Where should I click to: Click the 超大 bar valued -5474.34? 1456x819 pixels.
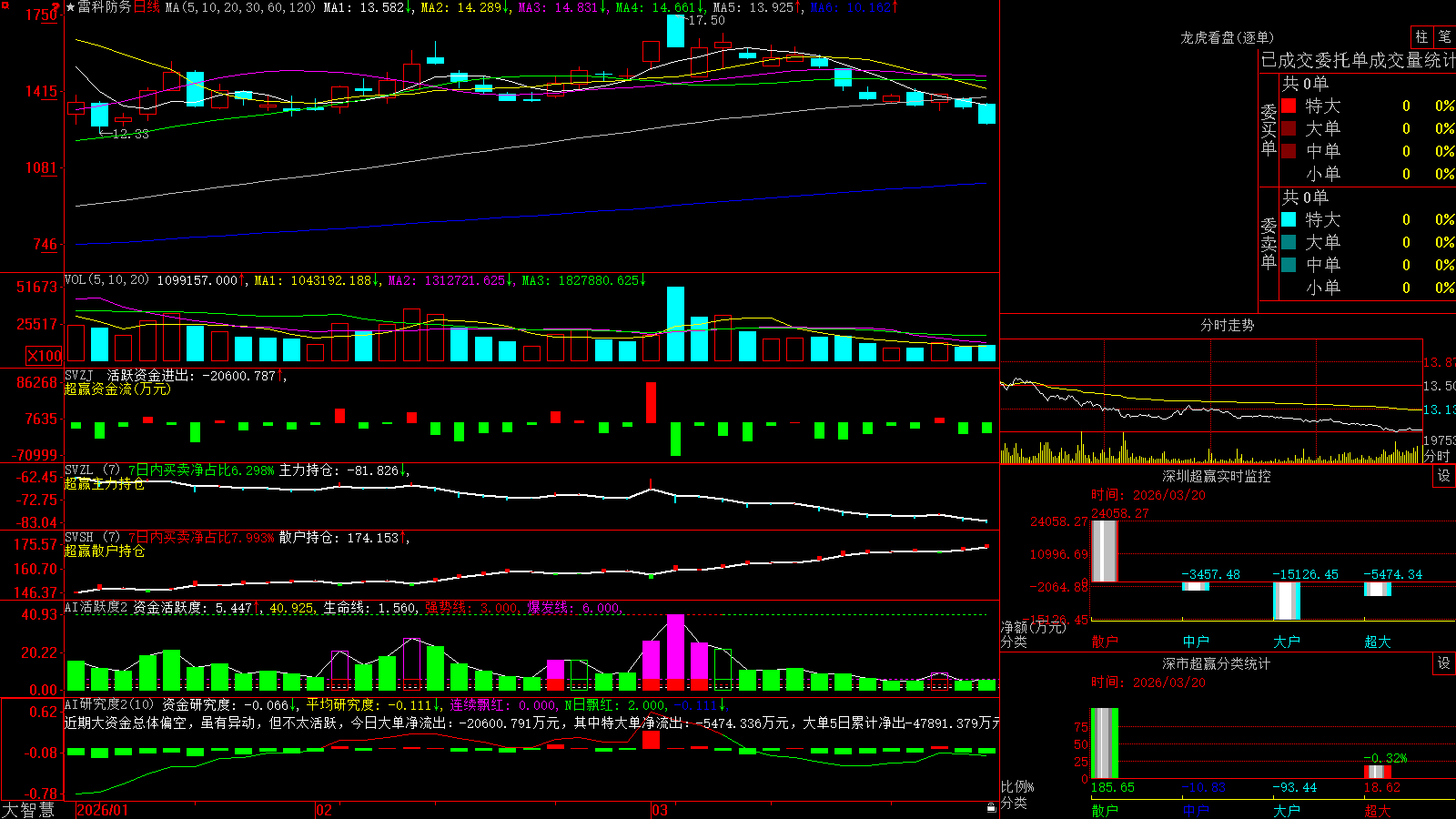[x=1378, y=589]
